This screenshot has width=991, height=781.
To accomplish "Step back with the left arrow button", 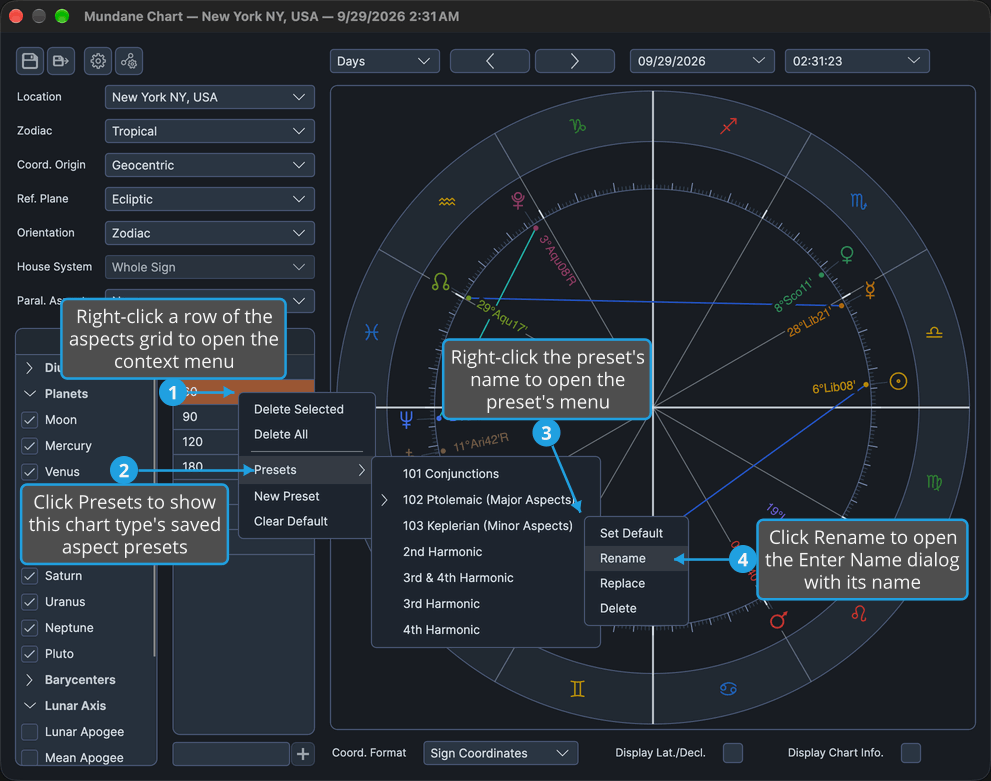I will tap(490, 61).
